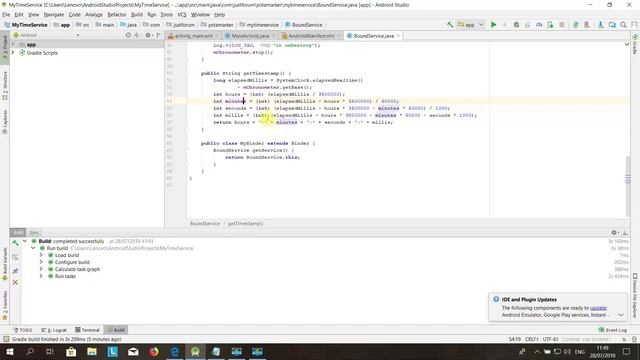Click the pin tab icon in Build panel
Image resolution: width=640 pixels, height=360 pixels.
15,271
